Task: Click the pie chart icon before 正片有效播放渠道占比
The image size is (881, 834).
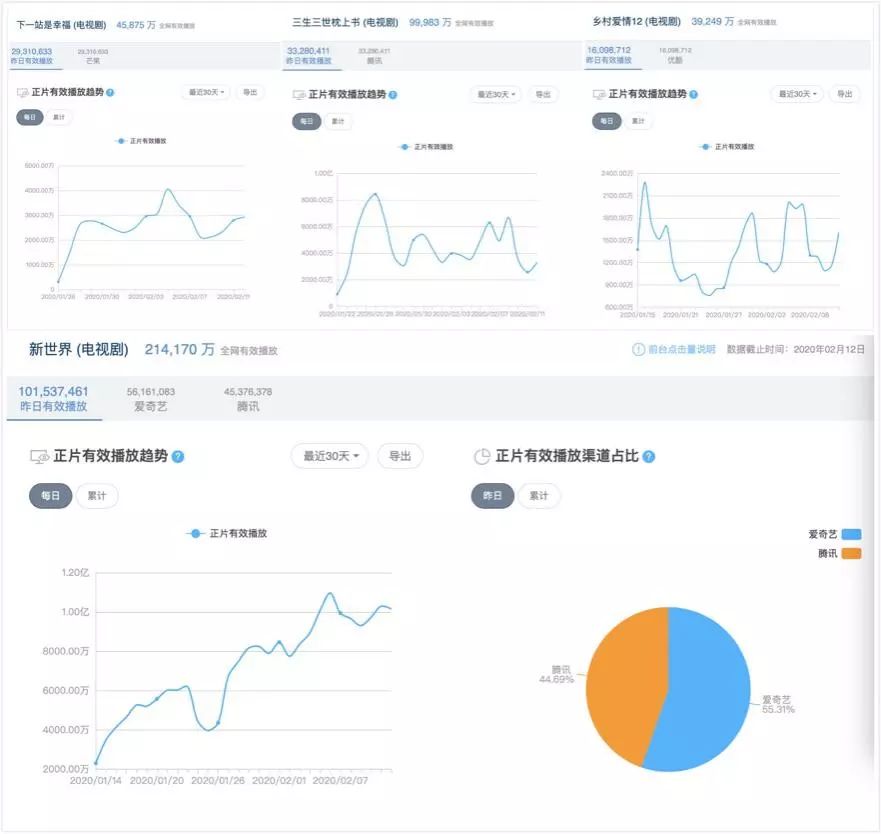Action: (x=482, y=457)
